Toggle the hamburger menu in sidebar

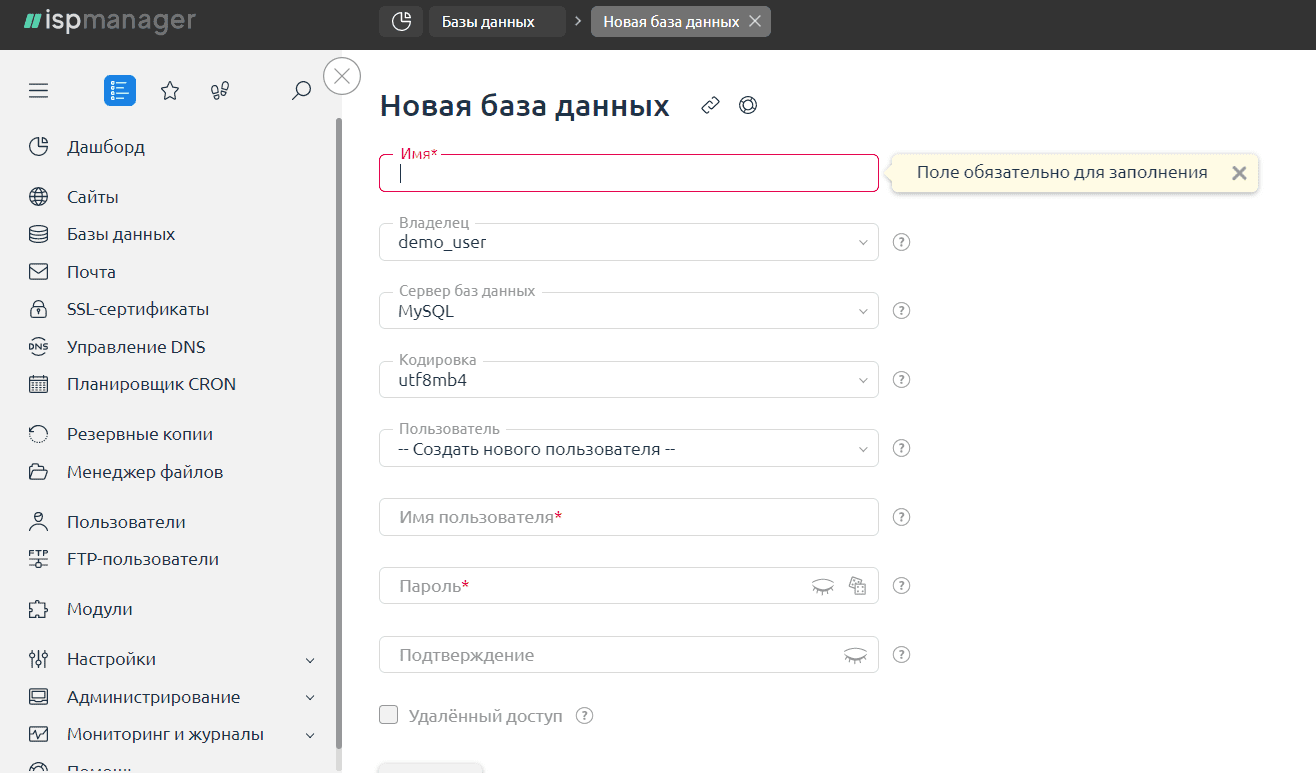38,91
